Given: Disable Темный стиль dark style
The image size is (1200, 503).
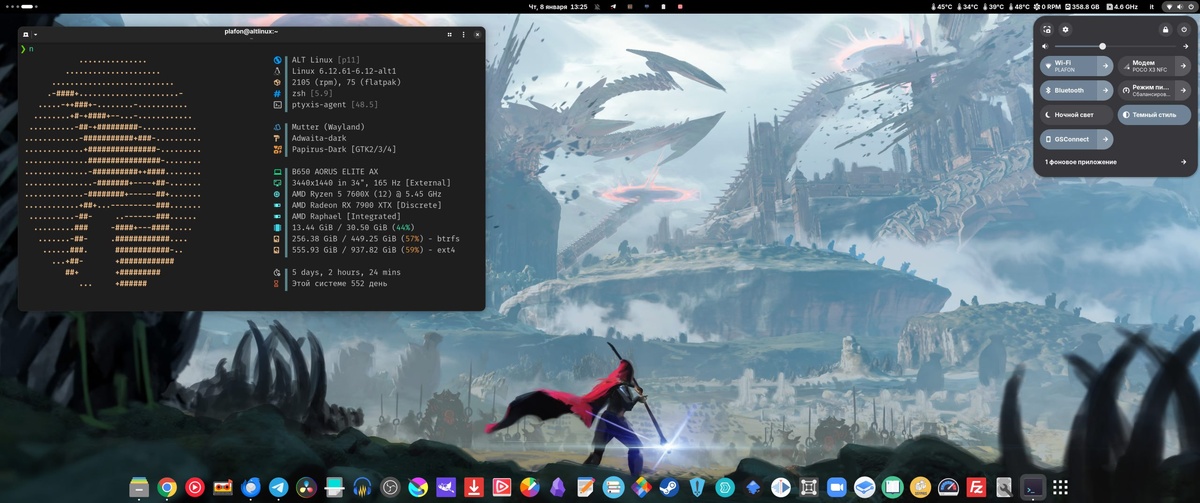Looking at the screenshot, I should click(1153, 115).
